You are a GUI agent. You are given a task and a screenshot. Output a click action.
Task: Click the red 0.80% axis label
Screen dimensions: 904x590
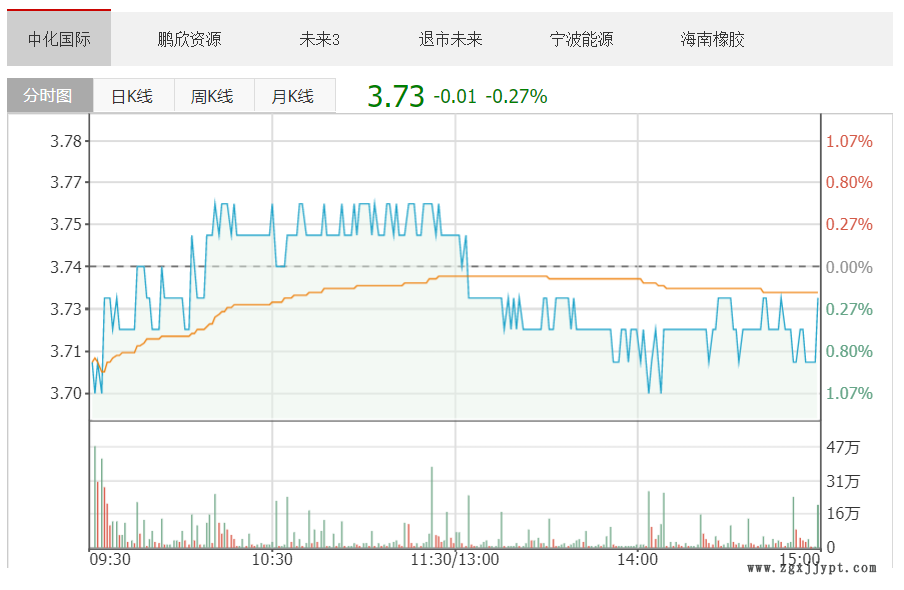click(x=849, y=182)
